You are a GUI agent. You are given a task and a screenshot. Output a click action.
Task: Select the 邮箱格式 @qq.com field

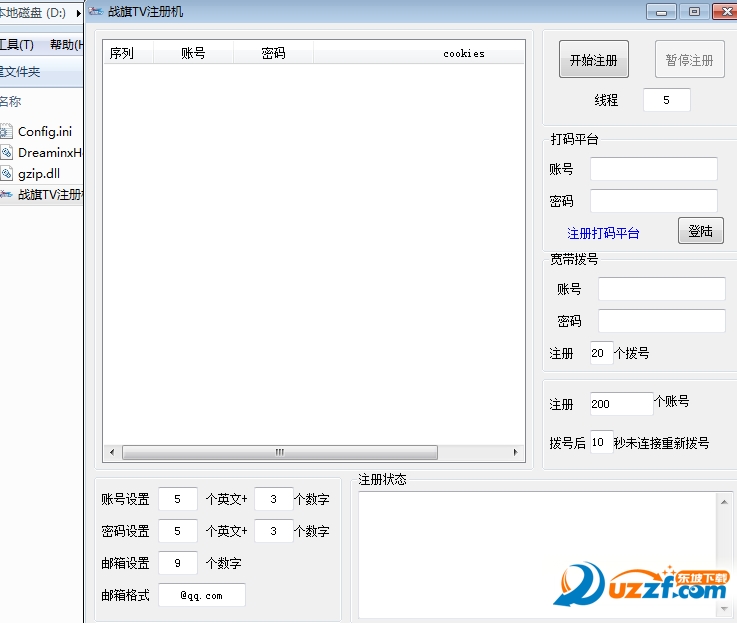(x=202, y=595)
